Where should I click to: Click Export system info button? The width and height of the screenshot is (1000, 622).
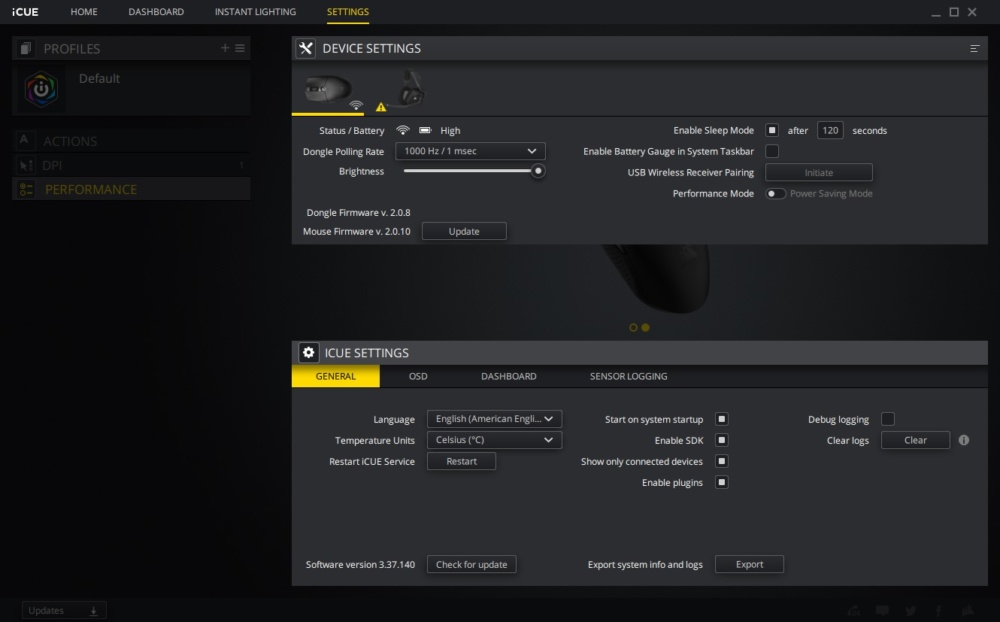point(749,565)
